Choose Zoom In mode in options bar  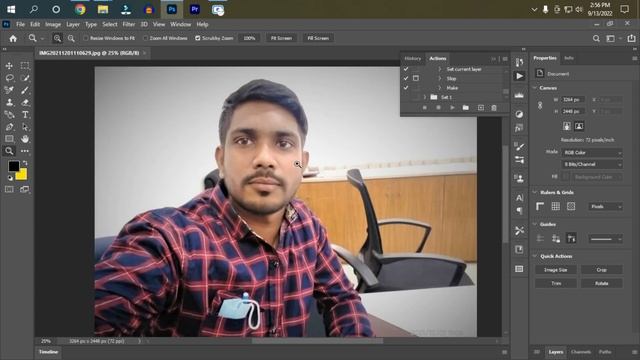(57, 38)
